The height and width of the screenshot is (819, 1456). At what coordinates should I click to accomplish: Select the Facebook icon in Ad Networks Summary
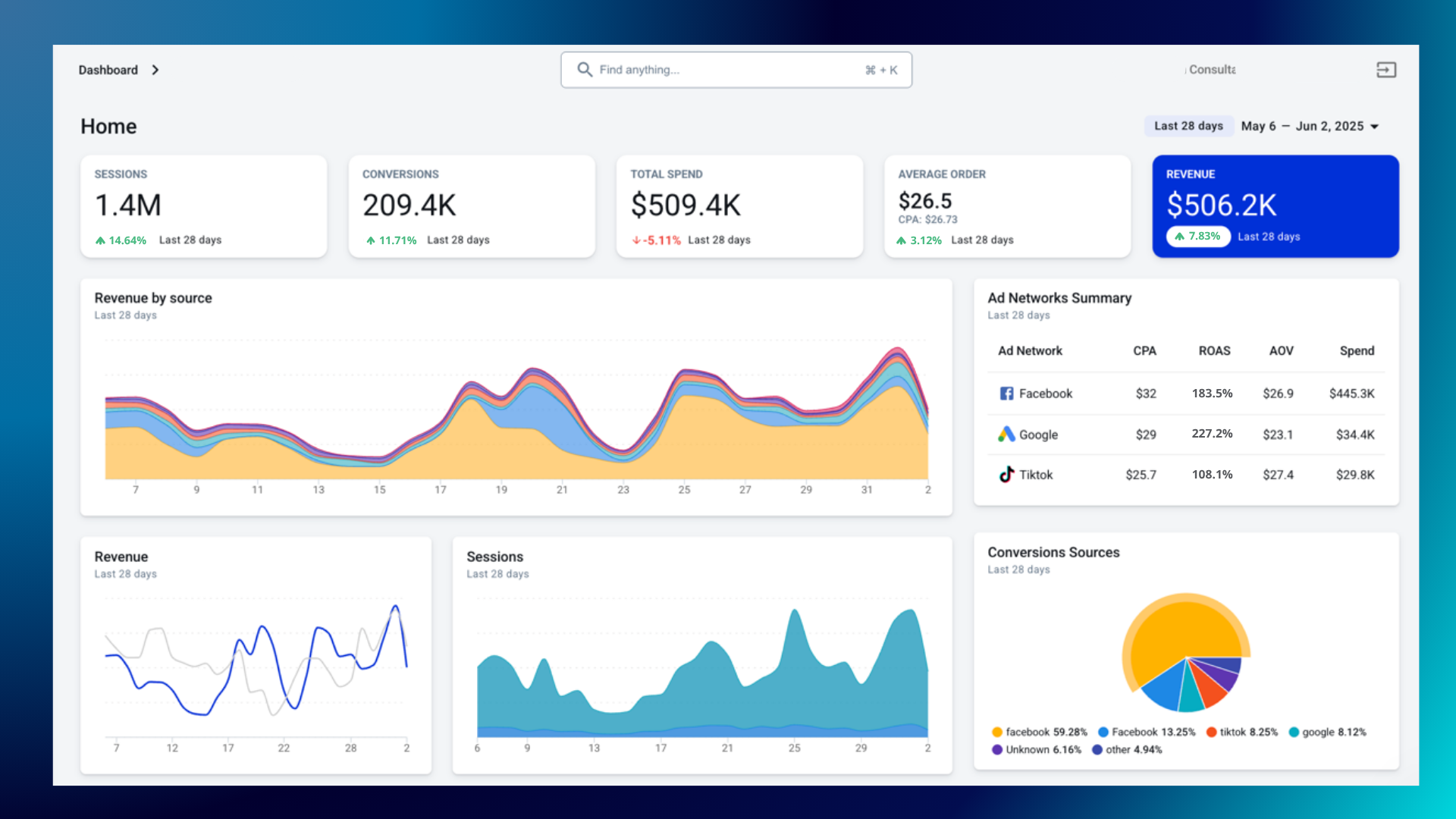(x=1006, y=393)
